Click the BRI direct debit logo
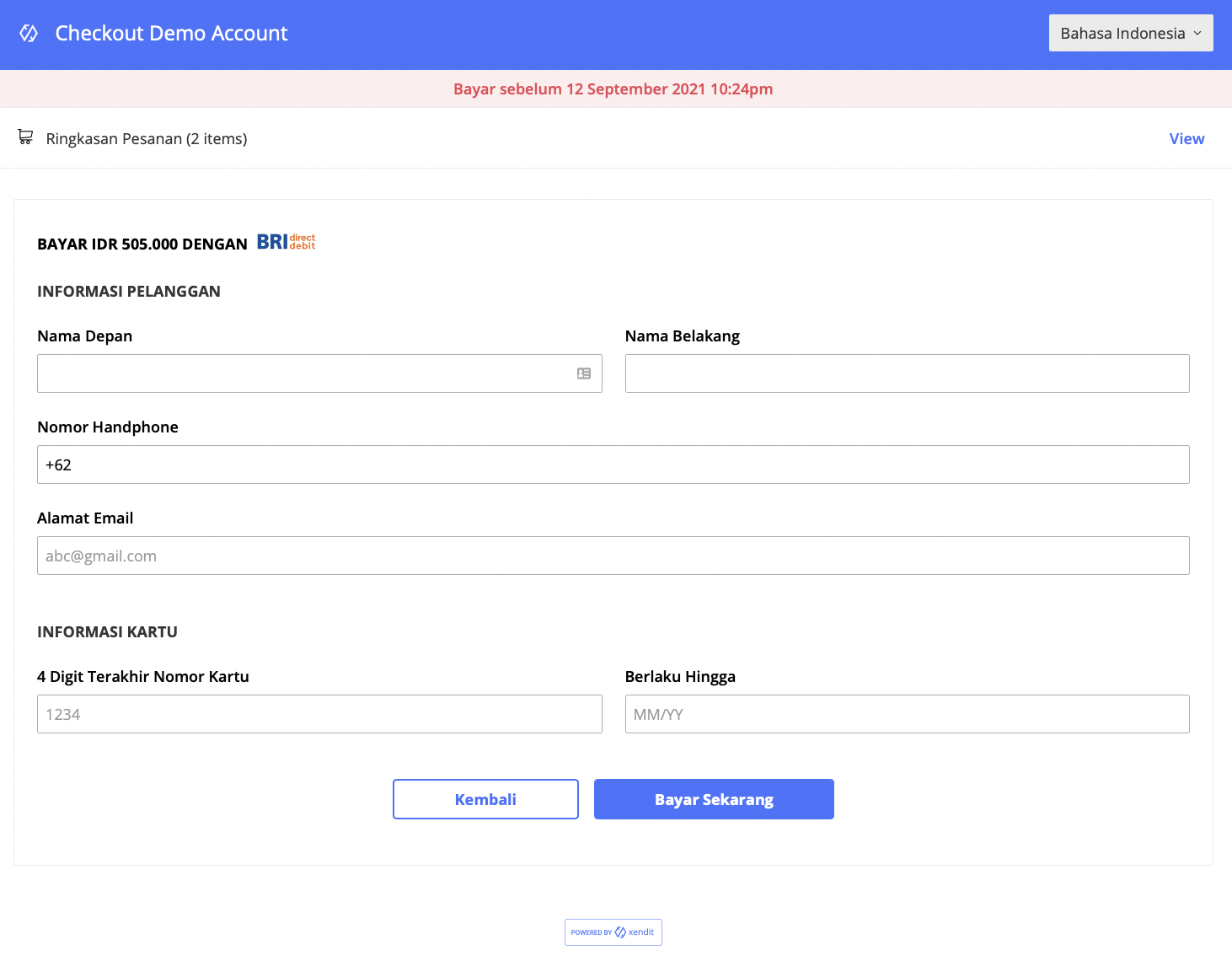1232x961 pixels. click(286, 243)
